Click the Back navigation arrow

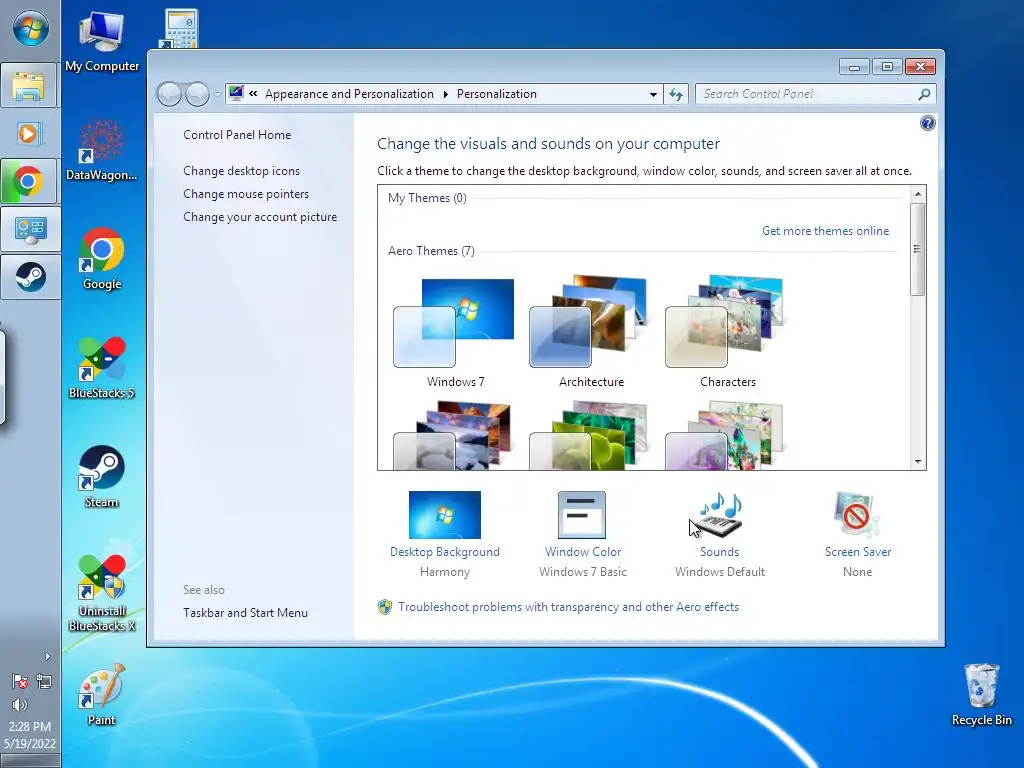169,94
